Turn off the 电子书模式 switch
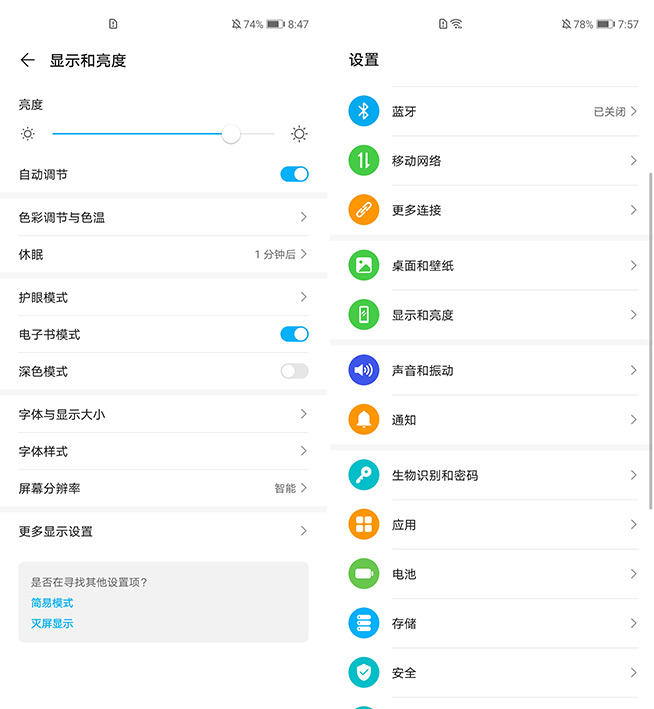 [294, 334]
